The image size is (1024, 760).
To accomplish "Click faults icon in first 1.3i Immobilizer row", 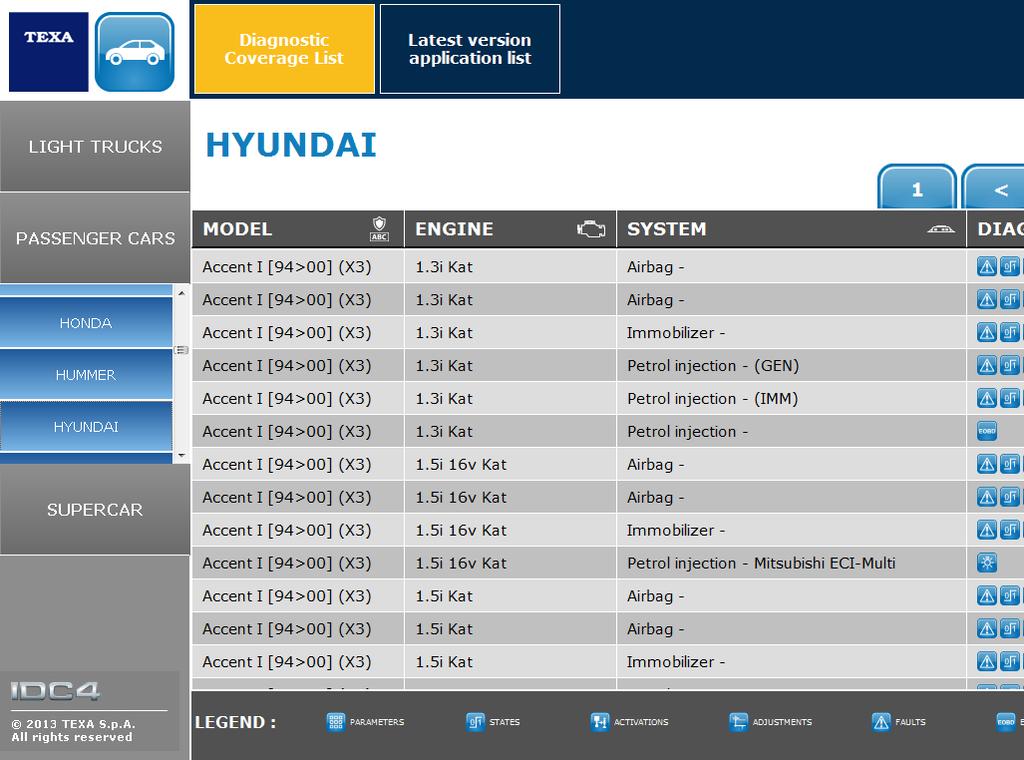I will click(986, 332).
